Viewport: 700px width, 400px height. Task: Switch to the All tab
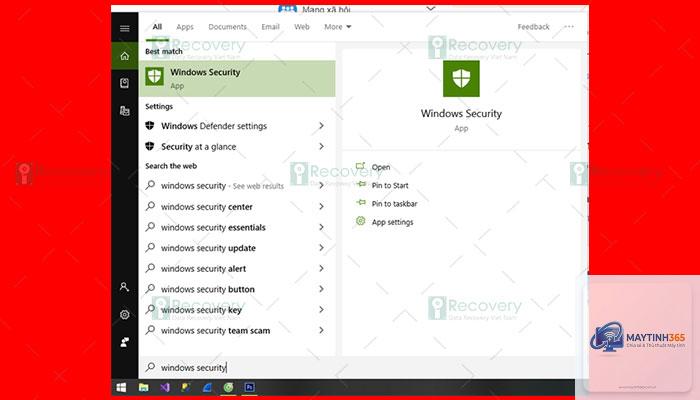[157, 27]
